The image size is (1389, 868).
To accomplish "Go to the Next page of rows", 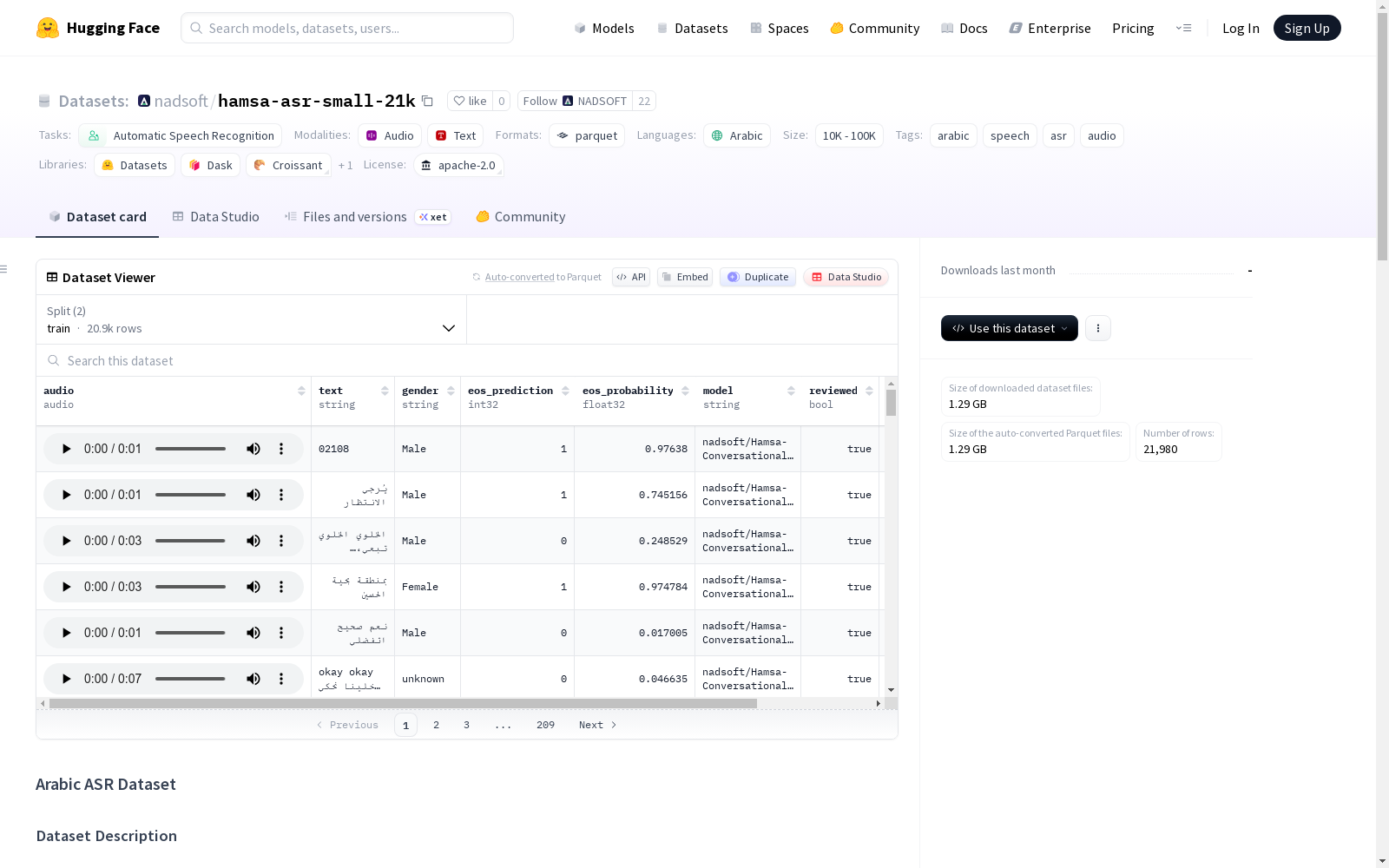I will point(597,725).
